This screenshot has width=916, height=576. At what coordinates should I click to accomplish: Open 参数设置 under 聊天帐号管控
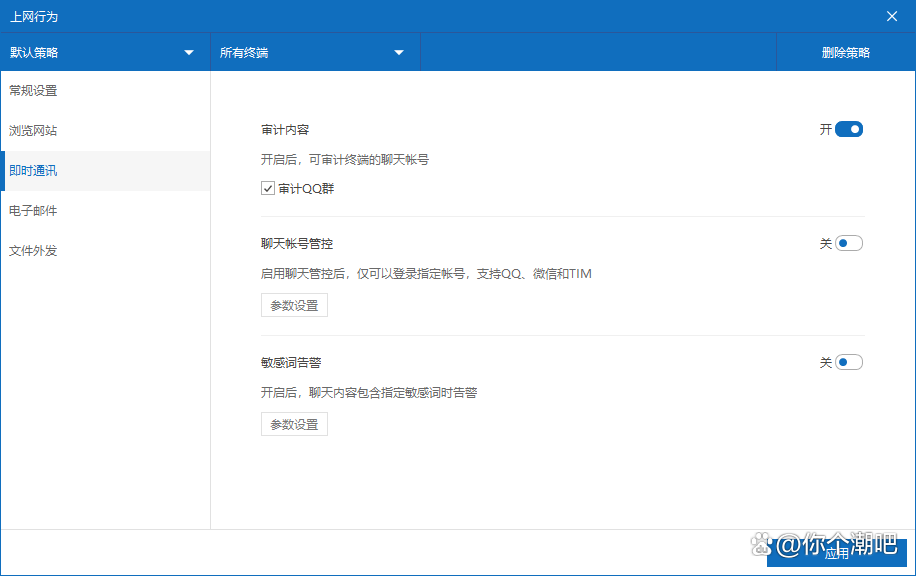294,305
